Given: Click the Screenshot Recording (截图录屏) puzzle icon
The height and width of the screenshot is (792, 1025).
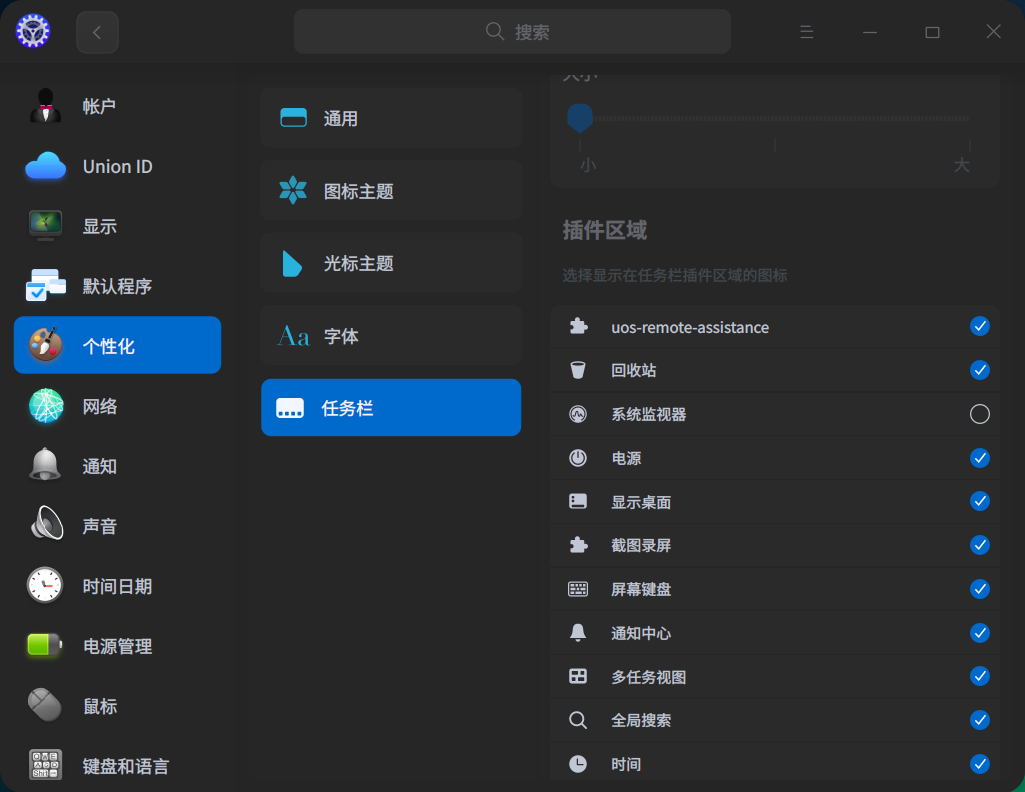Looking at the screenshot, I should (x=579, y=544).
